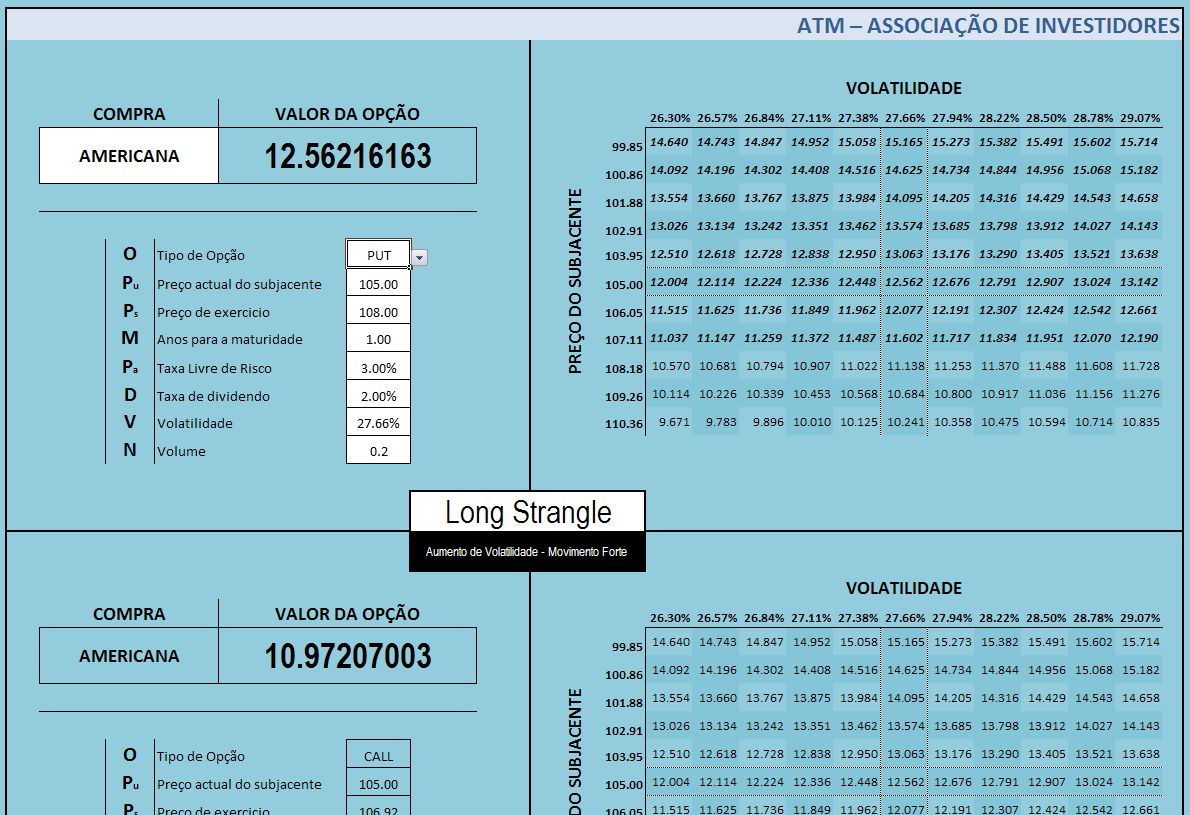Open the Tipo de Opção dropdown arrow
The image size is (1190, 815).
[419, 257]
